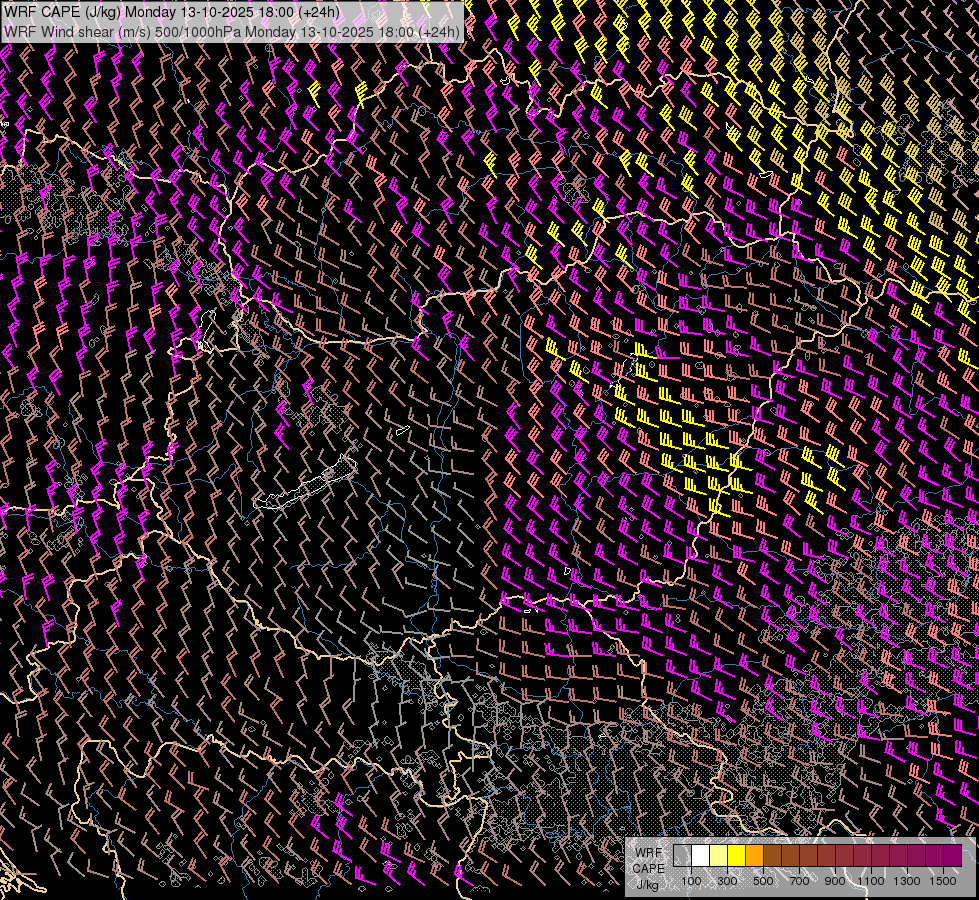Screen dimensions: 979x900
Task: Select the 500 label on the legend
Action: pyautogui.click(x=763, y=881)
